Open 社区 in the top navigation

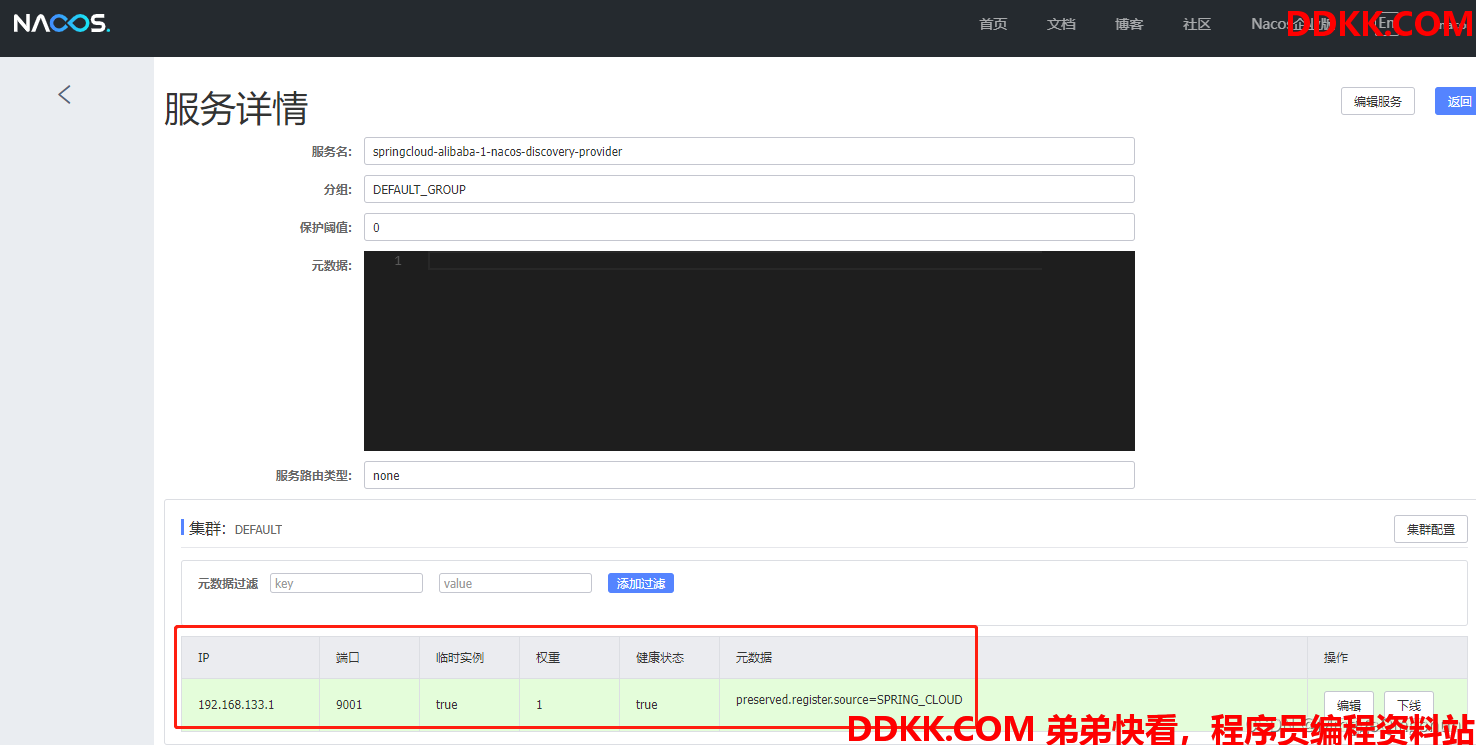1197,24
